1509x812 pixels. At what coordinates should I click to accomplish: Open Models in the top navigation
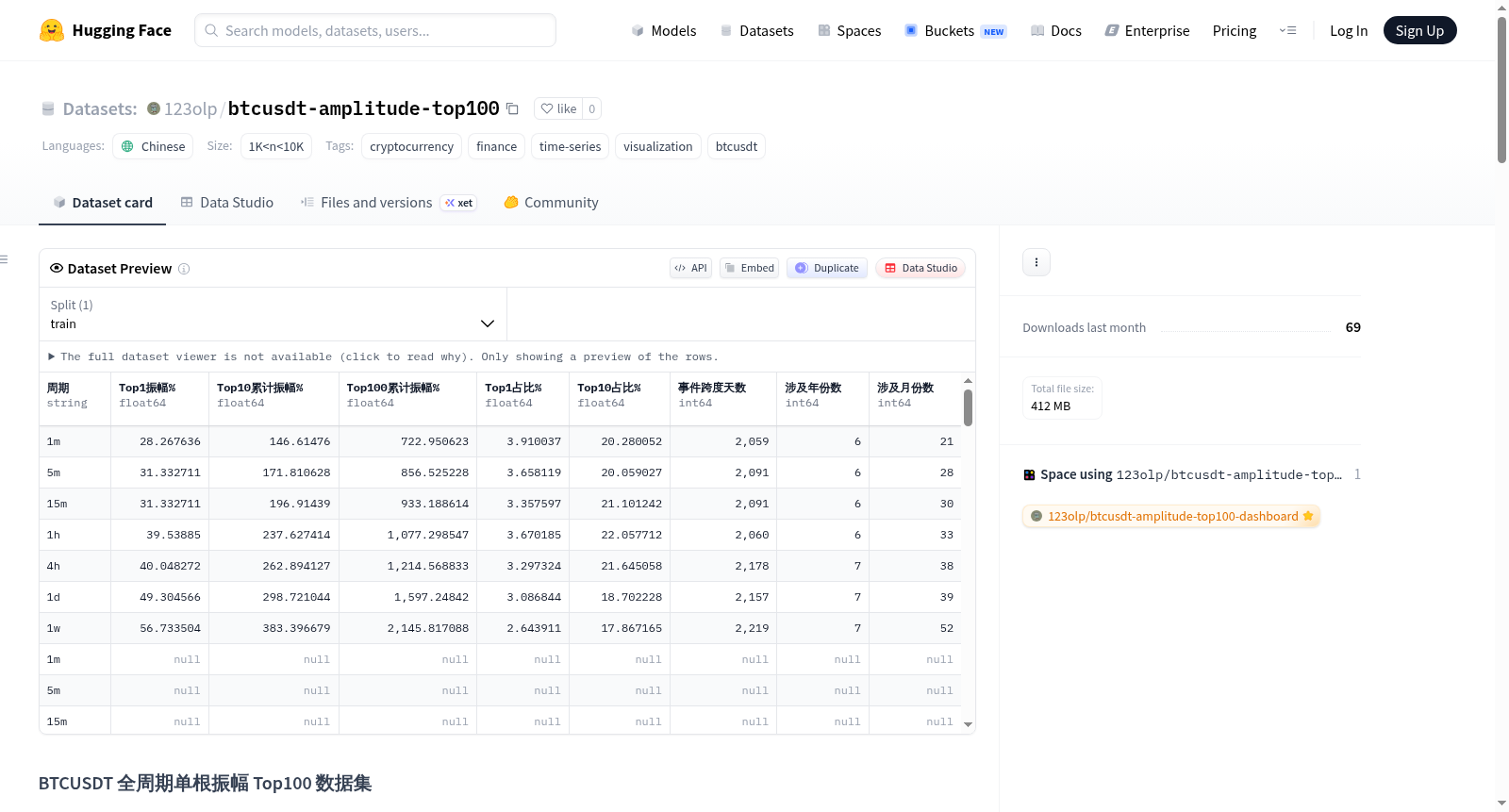(664, 30)
